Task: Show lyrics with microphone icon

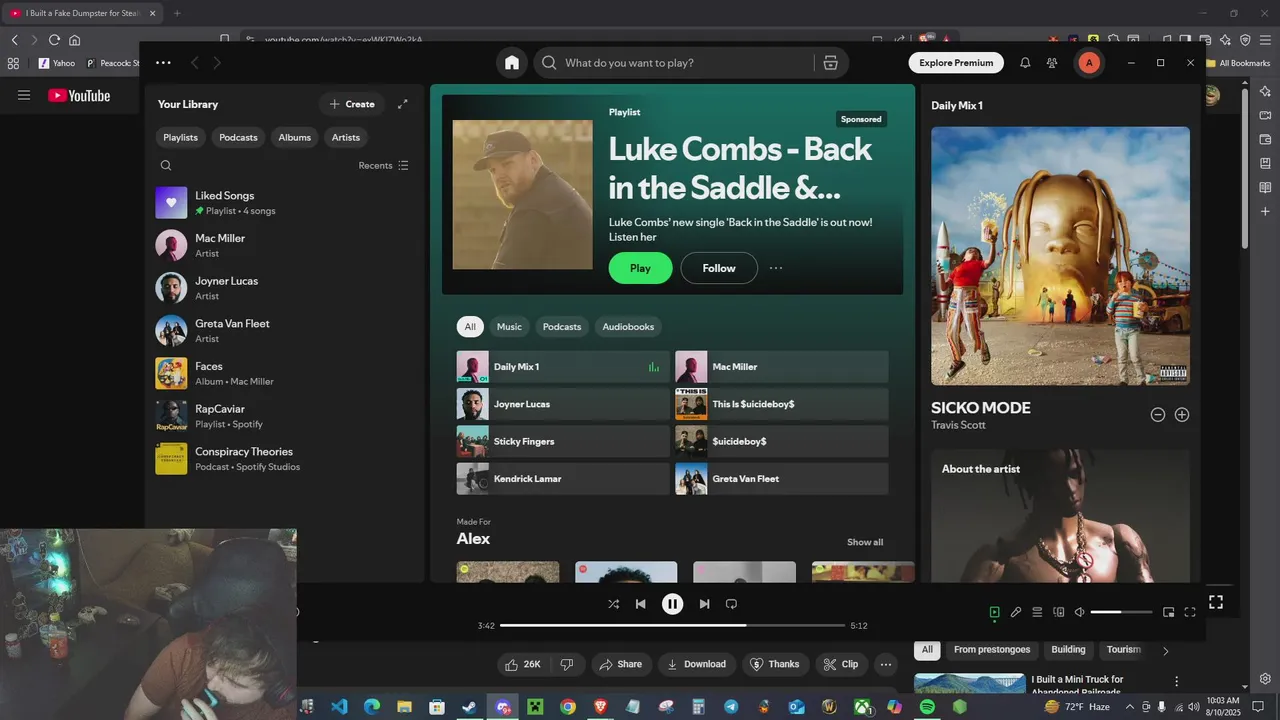Action: pyautogui.click(x=1016, y=612)
